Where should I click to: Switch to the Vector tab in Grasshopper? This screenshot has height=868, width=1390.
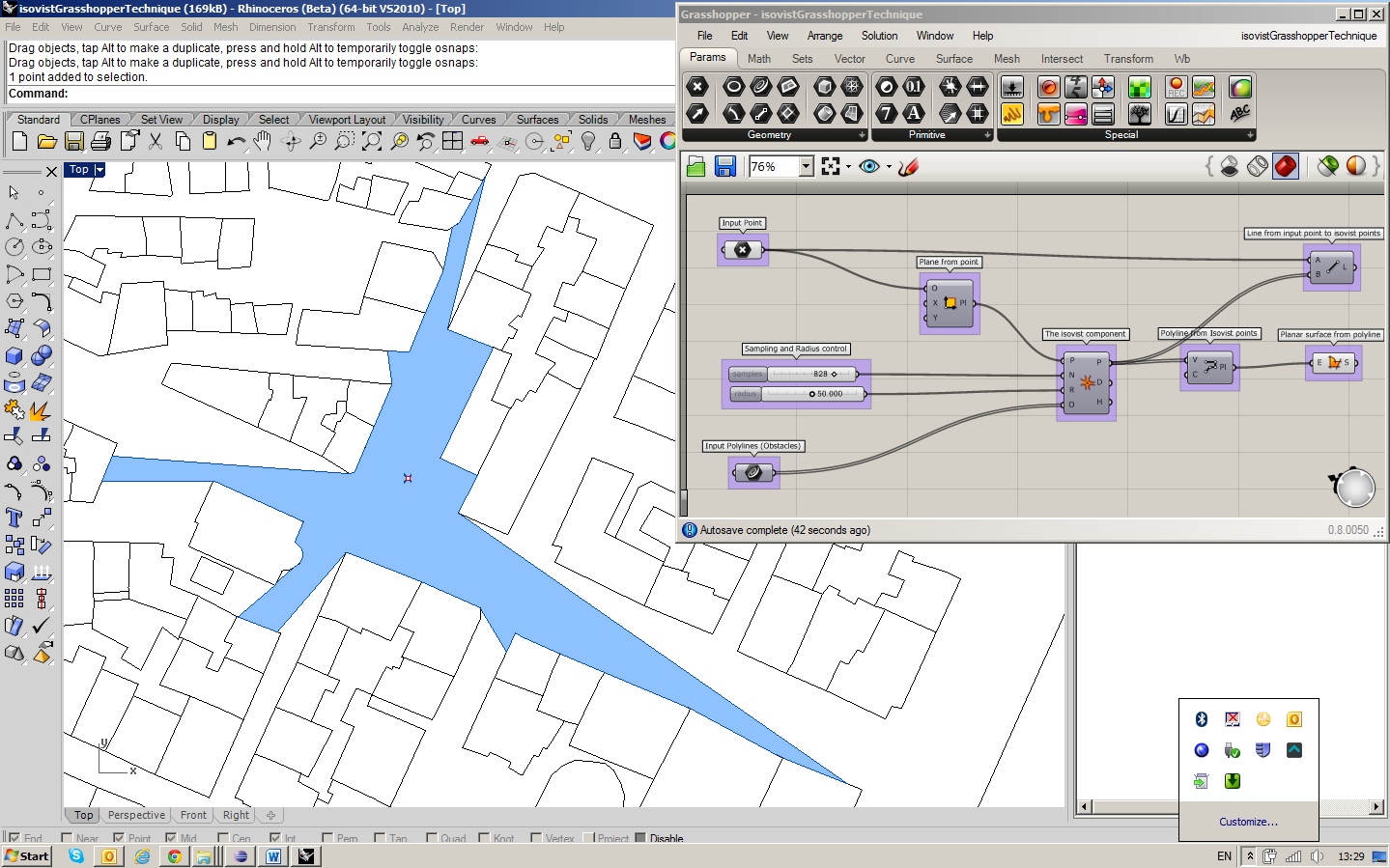850,59
